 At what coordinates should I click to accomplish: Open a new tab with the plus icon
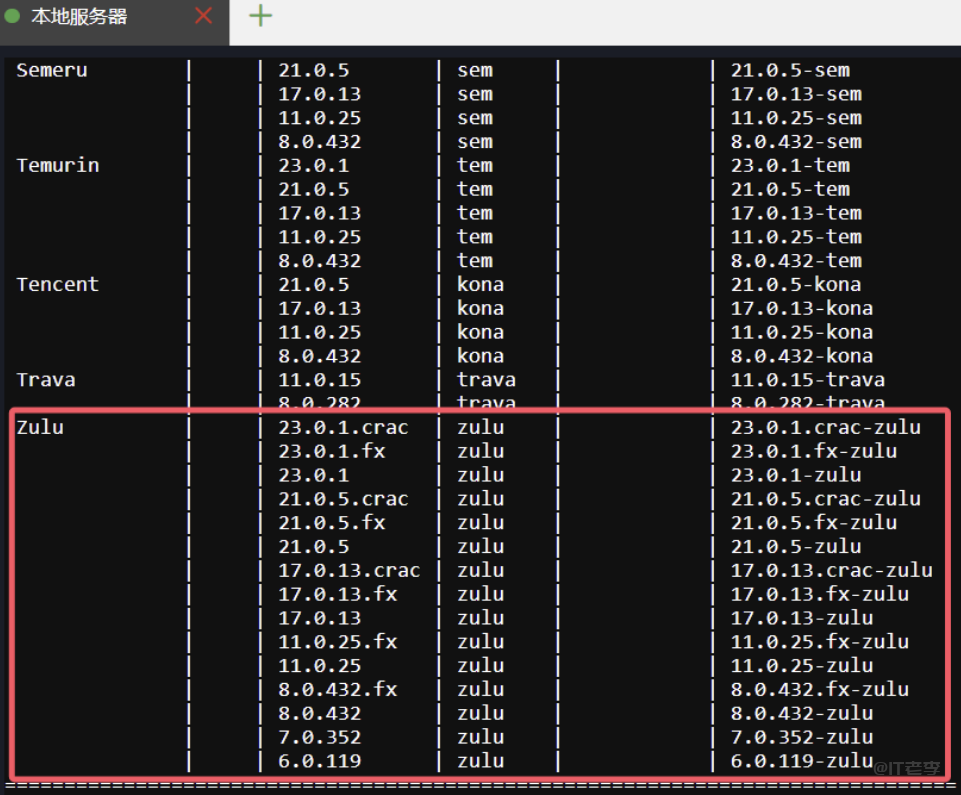coord(260,16)
